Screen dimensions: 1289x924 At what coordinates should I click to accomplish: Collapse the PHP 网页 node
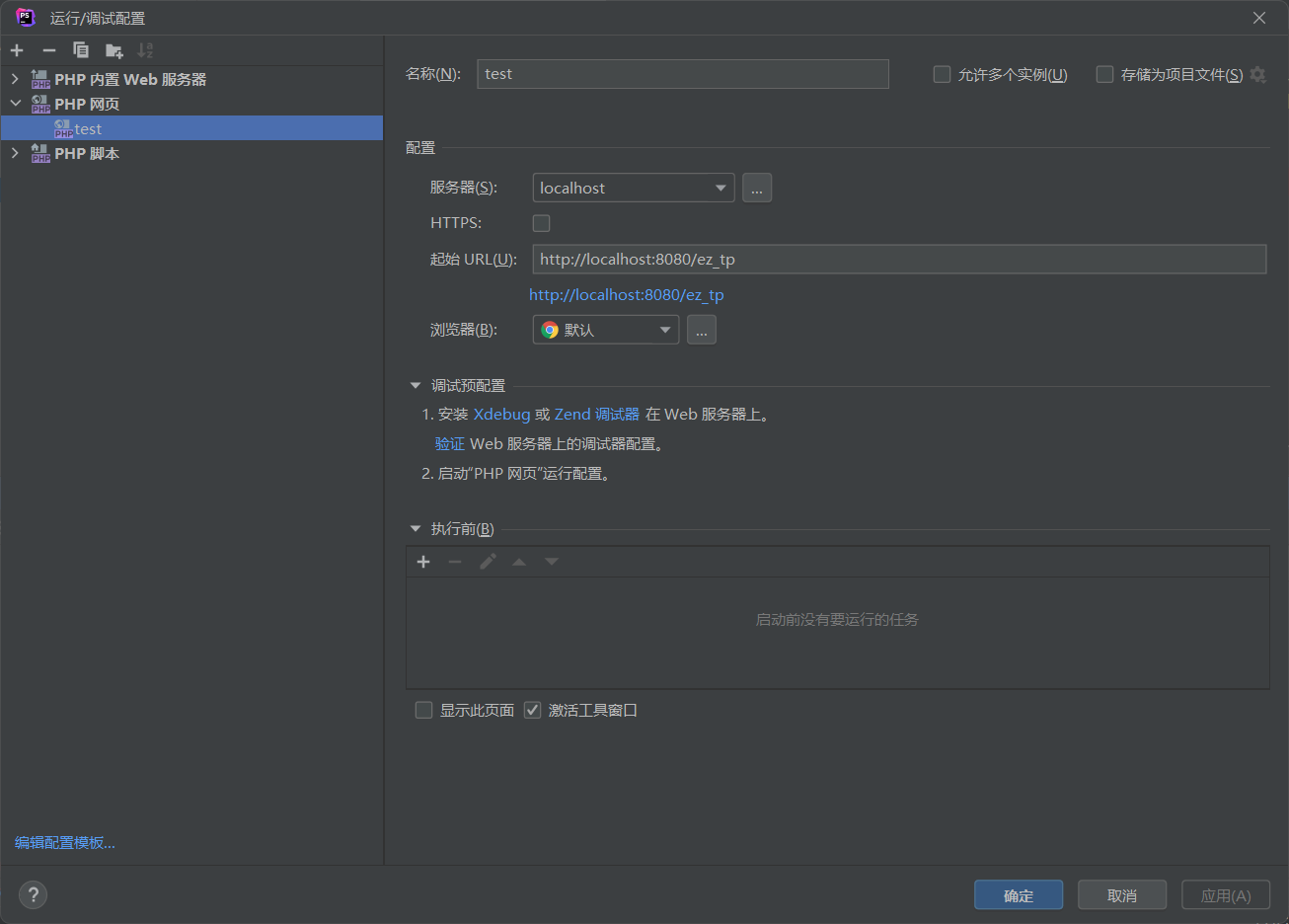[15, 104]
